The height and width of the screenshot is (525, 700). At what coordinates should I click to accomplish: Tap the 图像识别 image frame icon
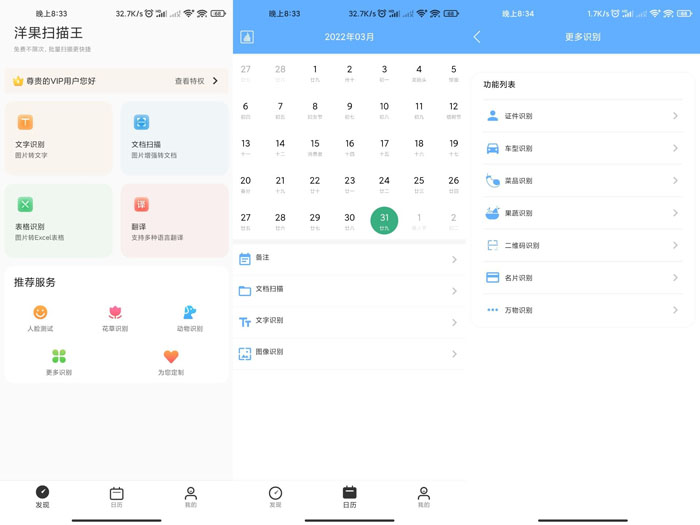coord(245,354)
